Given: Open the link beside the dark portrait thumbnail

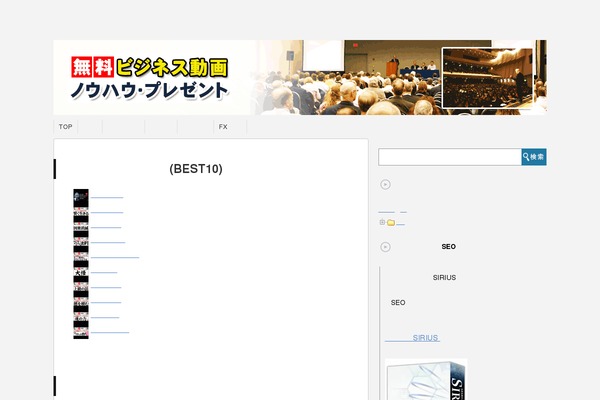Looking at the screenshot, I should coord(107,198).
